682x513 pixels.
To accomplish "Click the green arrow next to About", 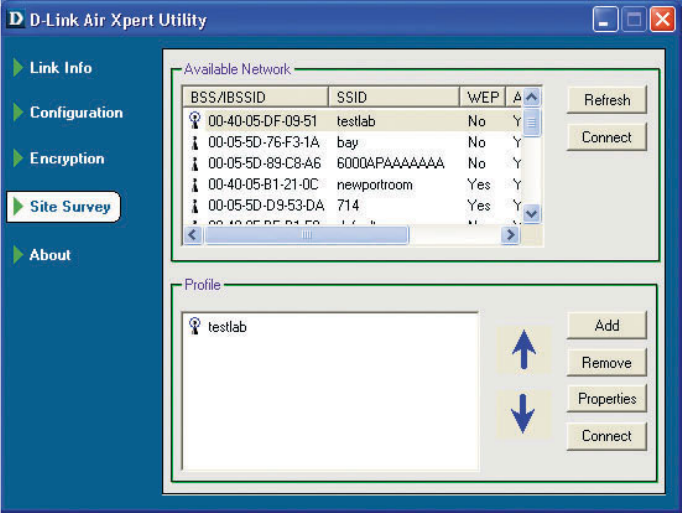I will pyautogui.click(x=17, y=255).
